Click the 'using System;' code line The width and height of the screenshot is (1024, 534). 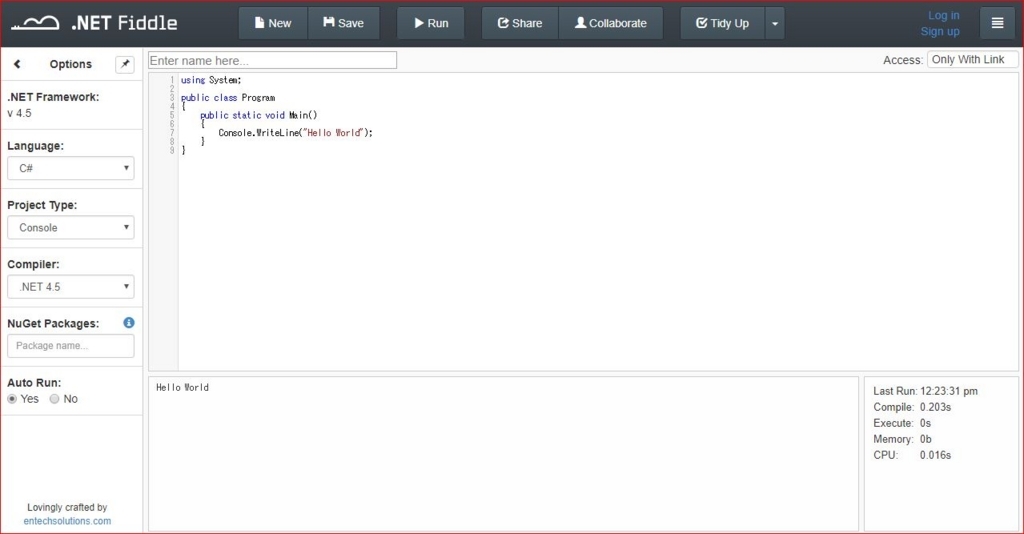tap(211, 80)
